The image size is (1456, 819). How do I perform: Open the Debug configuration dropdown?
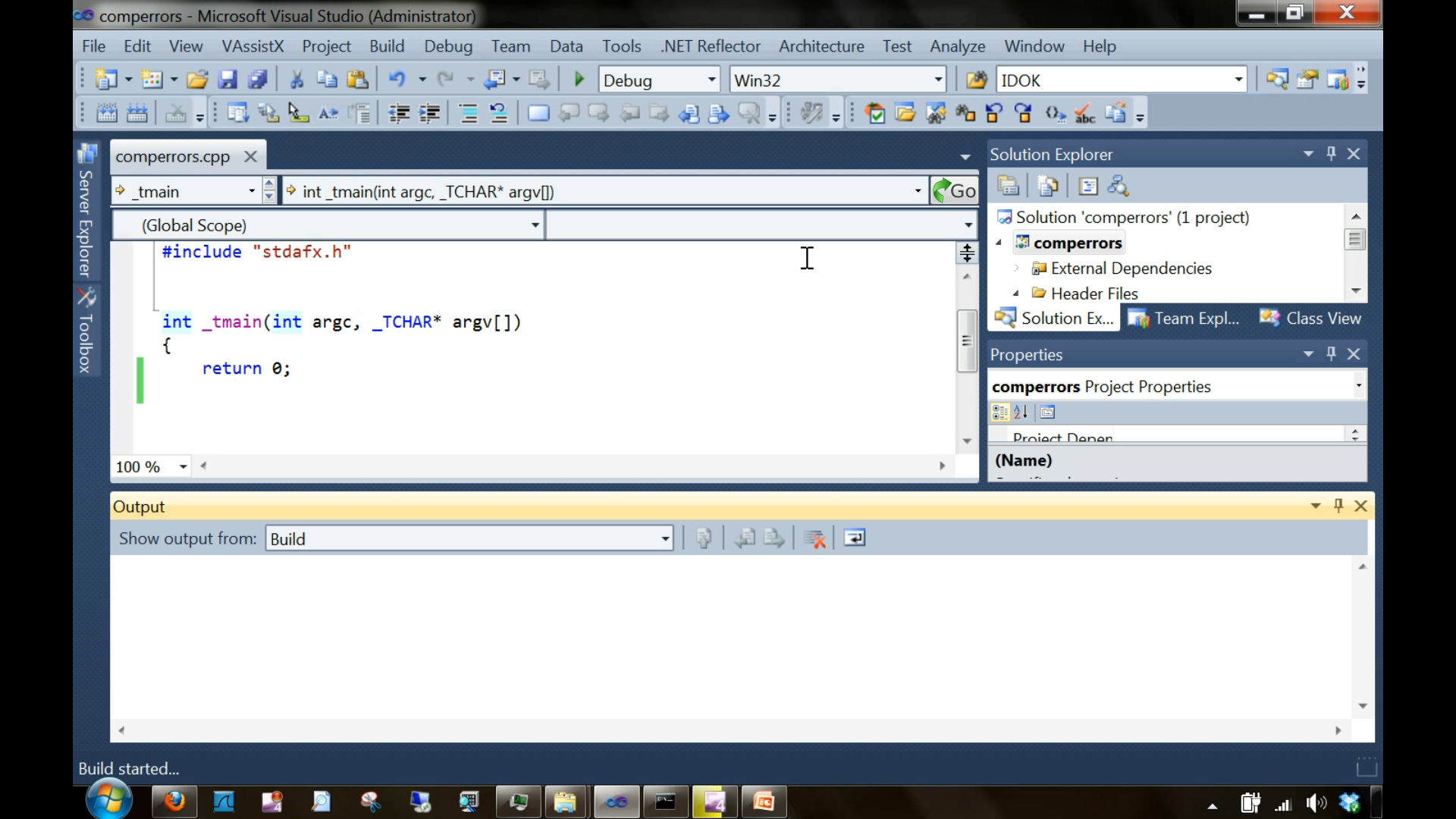tap(712, 80)
